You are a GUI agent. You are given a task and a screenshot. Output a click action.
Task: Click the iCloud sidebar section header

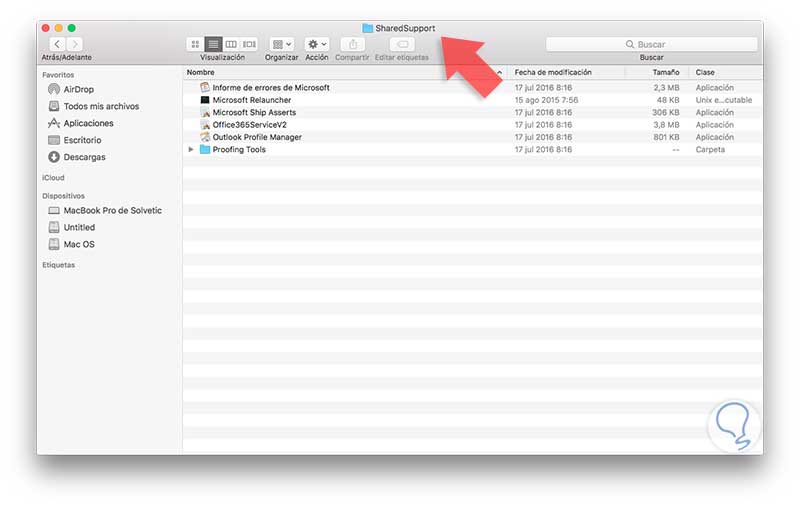(53, 178)
